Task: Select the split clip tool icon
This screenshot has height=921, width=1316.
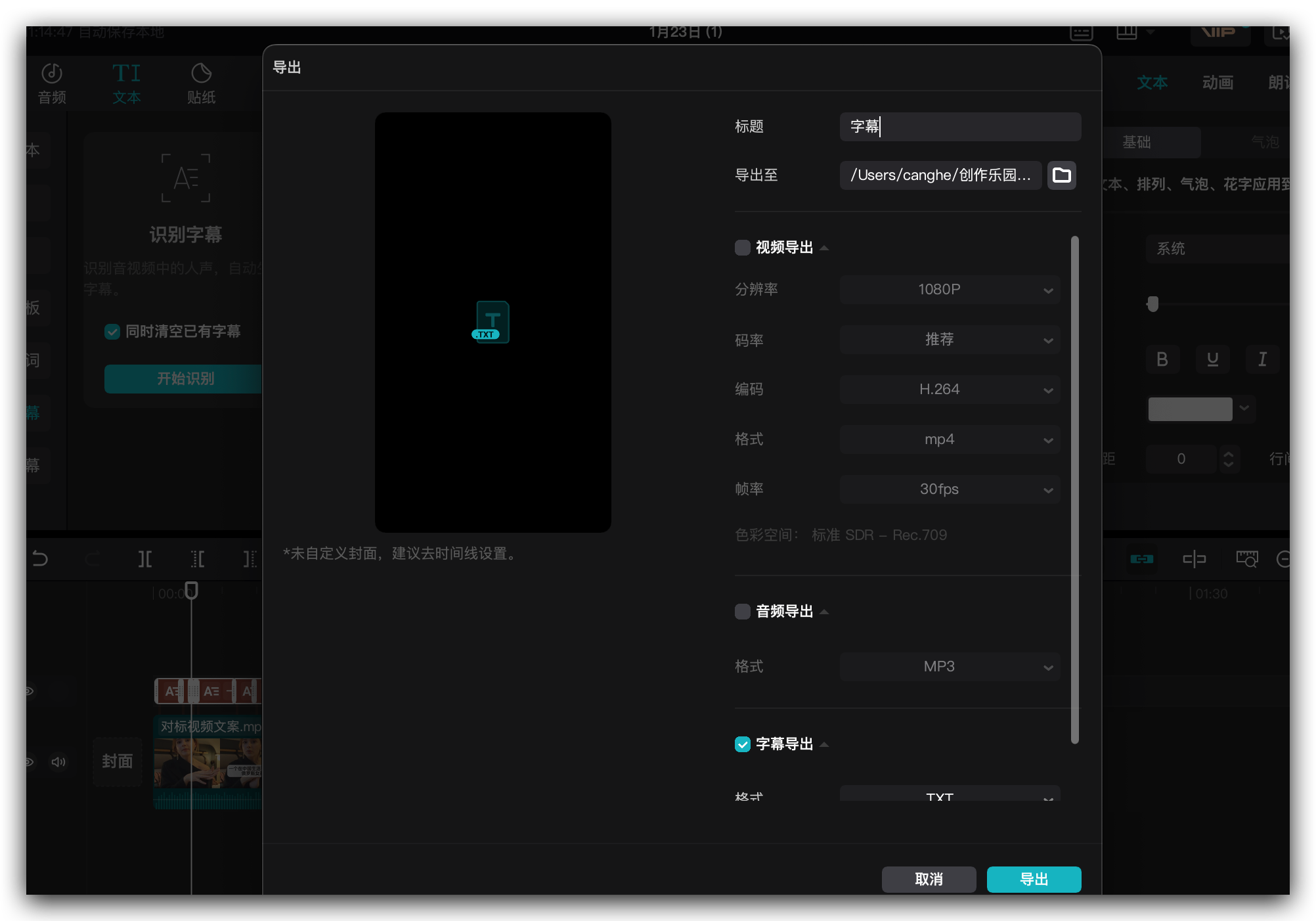Action: click(145, 559)
